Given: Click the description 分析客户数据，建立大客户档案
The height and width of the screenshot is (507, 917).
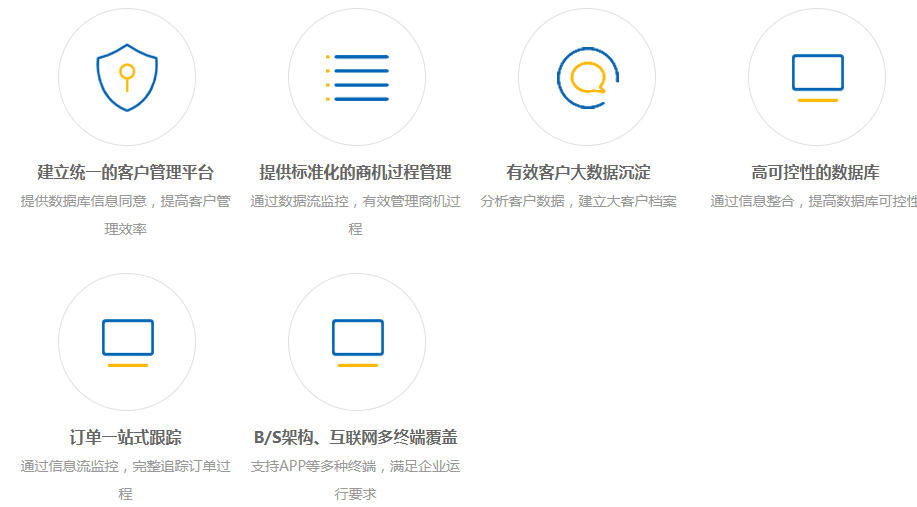Looking at the screenshot, I should point(578,201).
